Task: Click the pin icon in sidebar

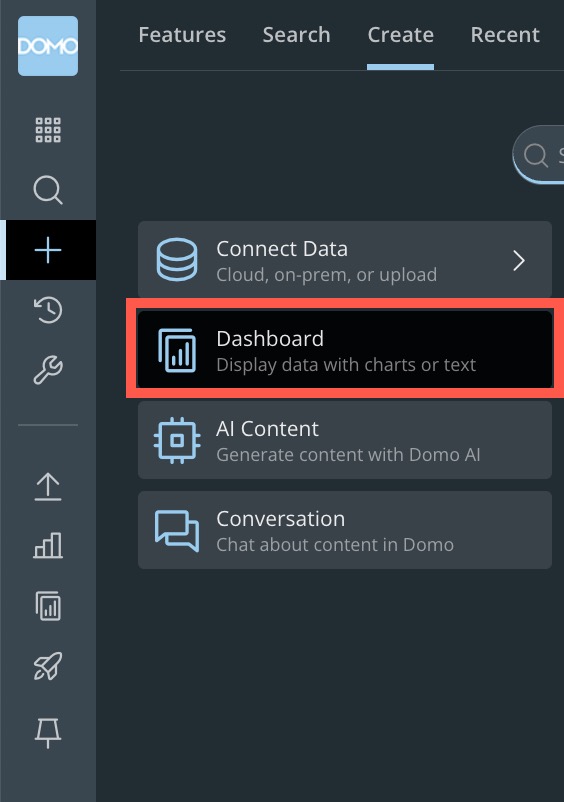Action: (48, 733)
